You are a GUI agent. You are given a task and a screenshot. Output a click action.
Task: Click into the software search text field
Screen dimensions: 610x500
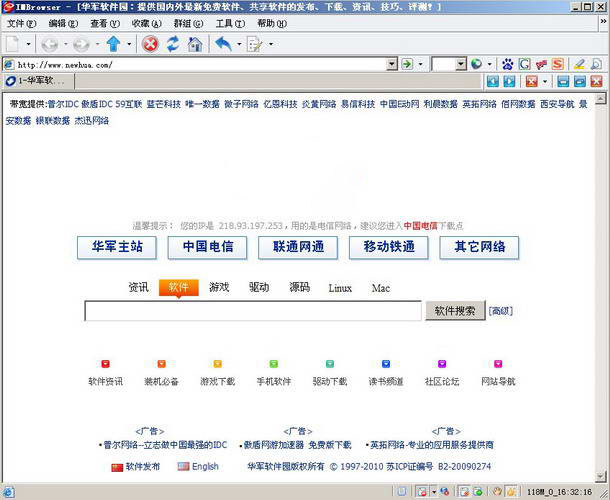coord(253,311)
